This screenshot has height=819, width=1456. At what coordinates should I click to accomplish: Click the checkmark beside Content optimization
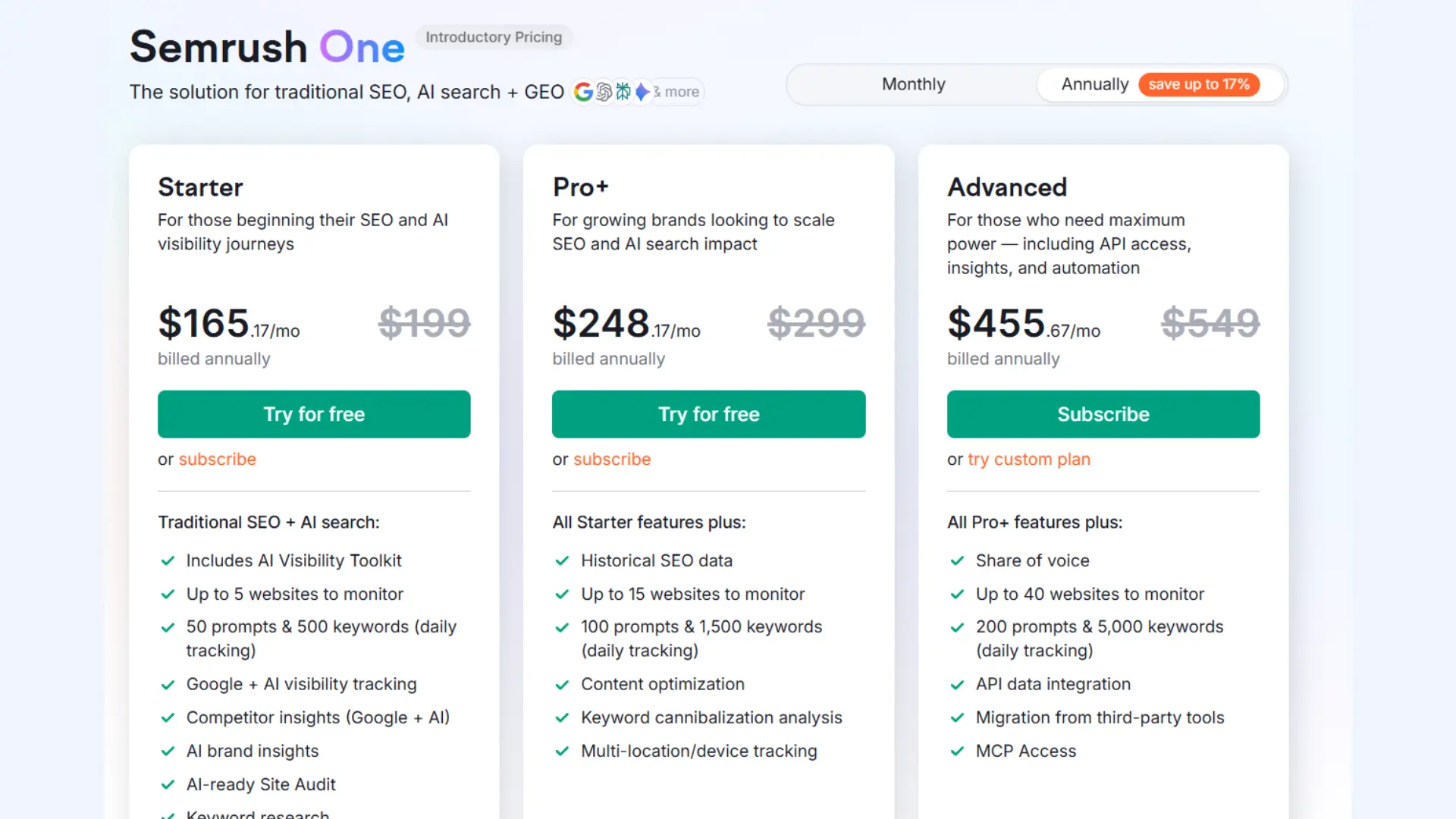pyautogui.click(x=562, y=685)
